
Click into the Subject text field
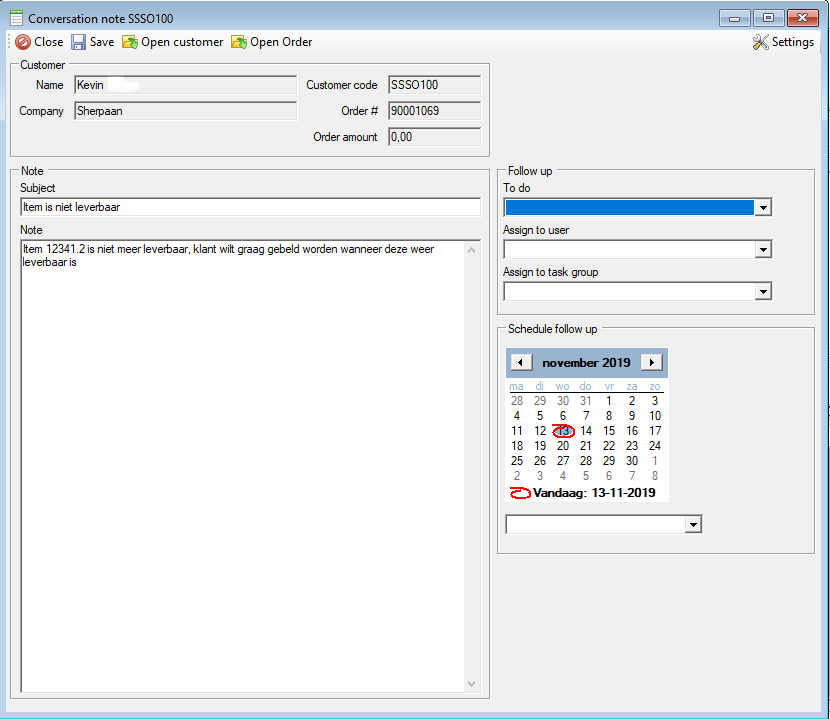coord(250,208)
